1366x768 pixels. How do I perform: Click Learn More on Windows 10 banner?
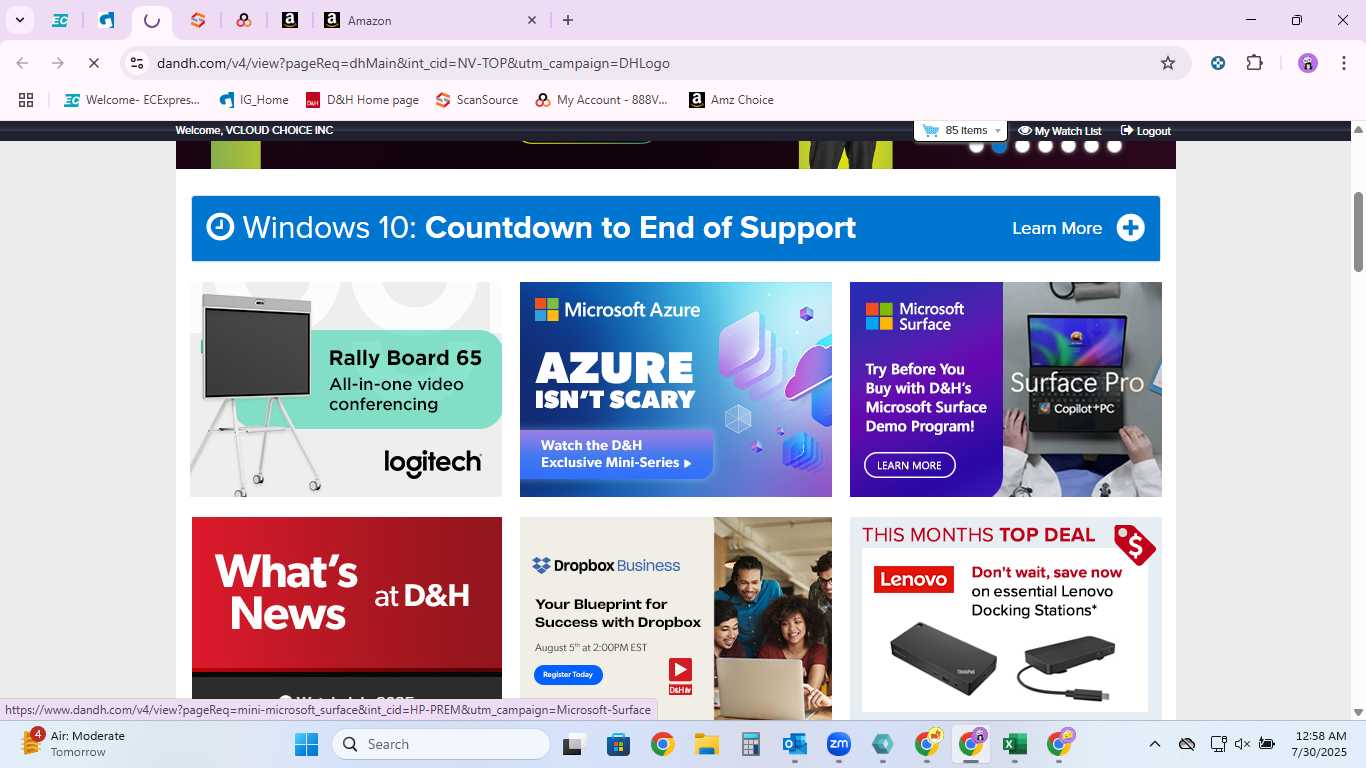(x=1057, y=228)
